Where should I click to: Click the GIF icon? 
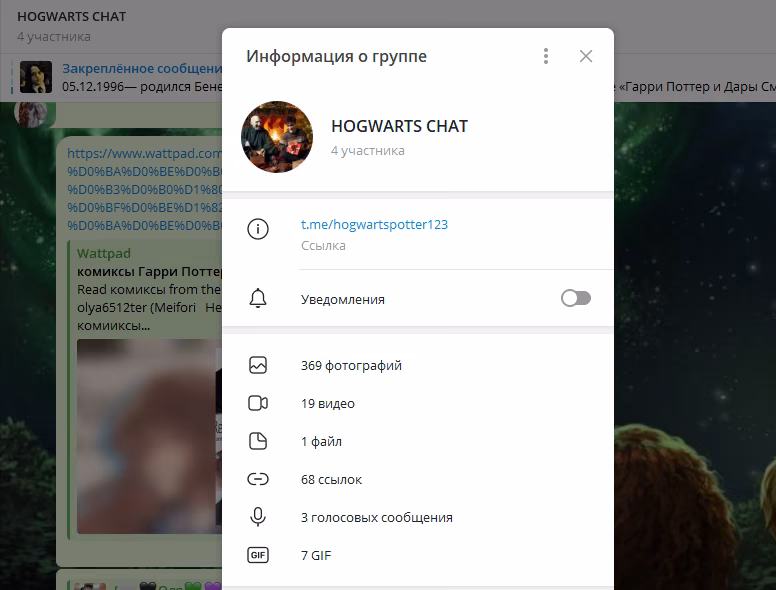258,555
